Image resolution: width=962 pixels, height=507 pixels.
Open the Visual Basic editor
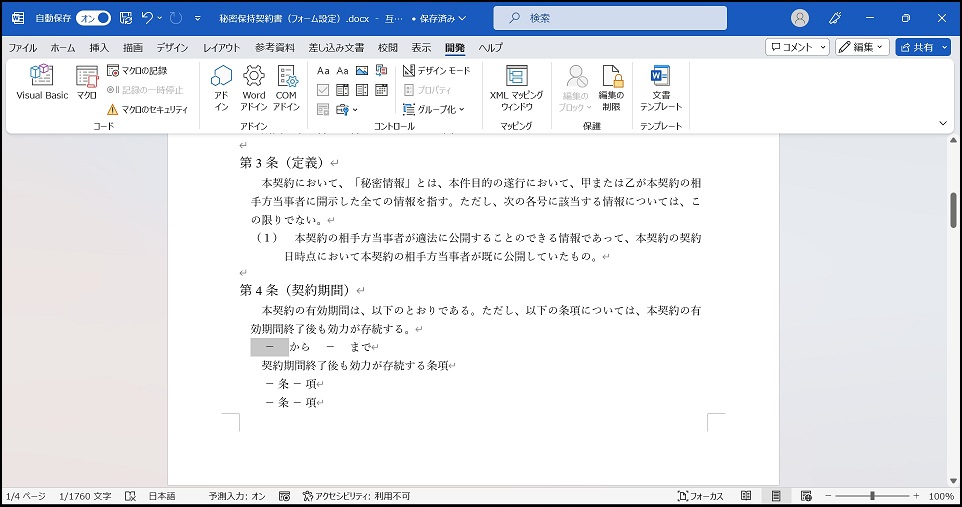[x=42, y=82]
